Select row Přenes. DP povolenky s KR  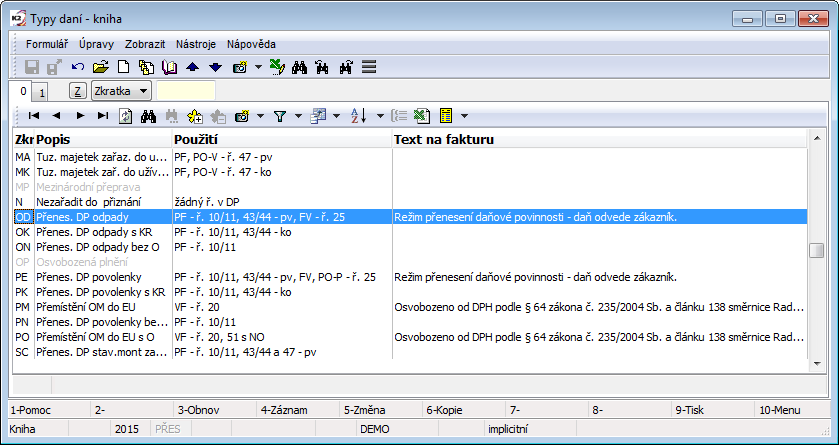(410, 292)
